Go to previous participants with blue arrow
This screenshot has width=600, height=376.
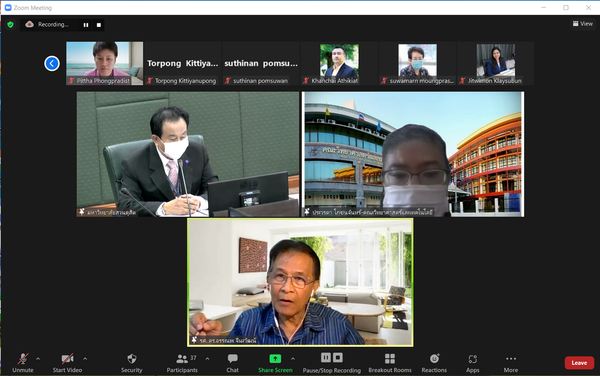pyautogui.click(x=52, y=63)
